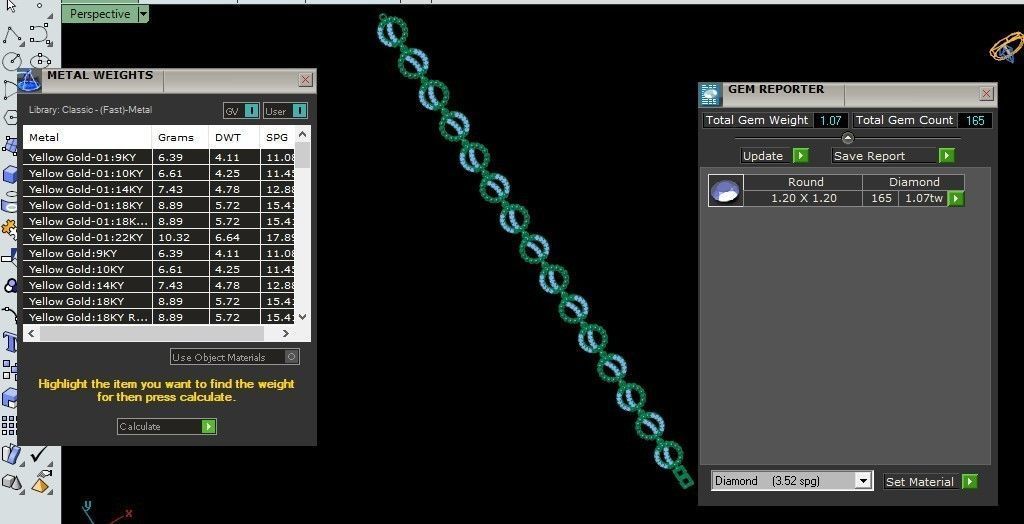Select the Yellow Gold-01:9KY row

click(159, 157)
